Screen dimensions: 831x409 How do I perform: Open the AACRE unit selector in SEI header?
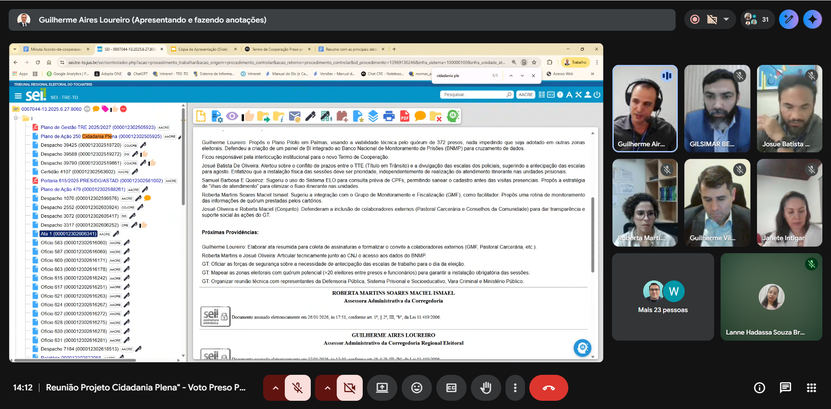[x=525, y=95]
